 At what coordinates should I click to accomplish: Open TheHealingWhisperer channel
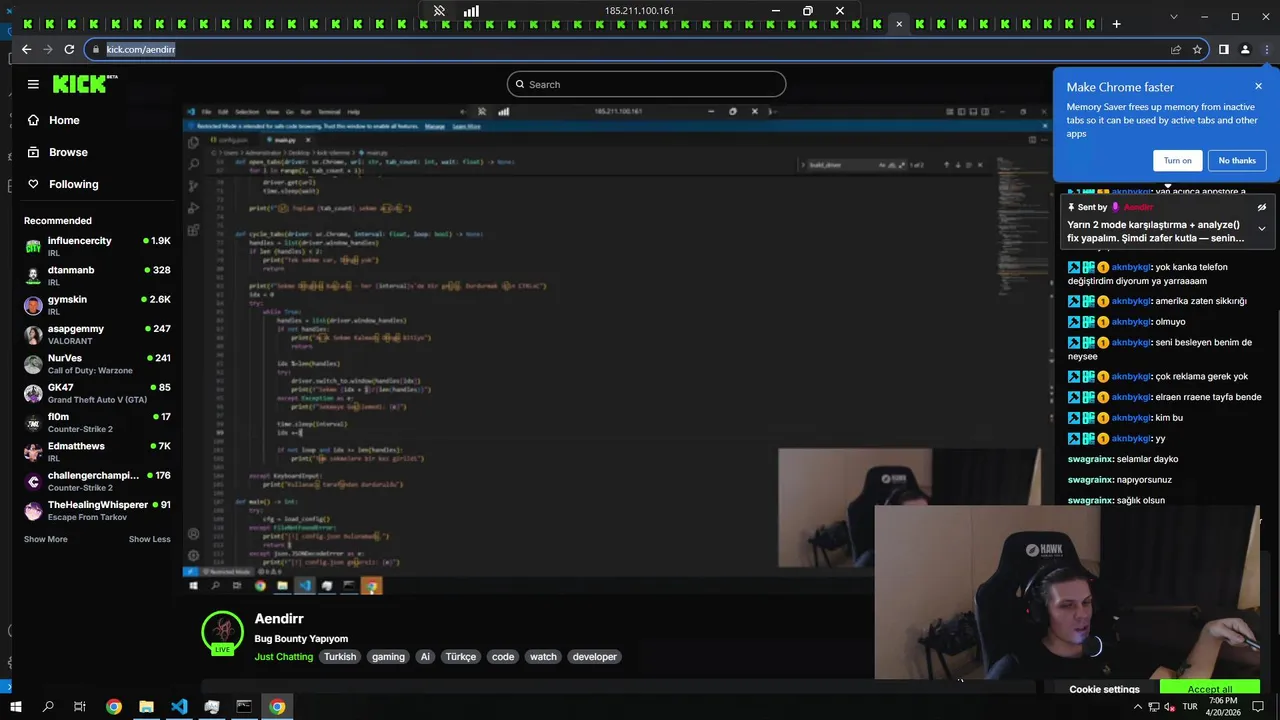(97, 510)
